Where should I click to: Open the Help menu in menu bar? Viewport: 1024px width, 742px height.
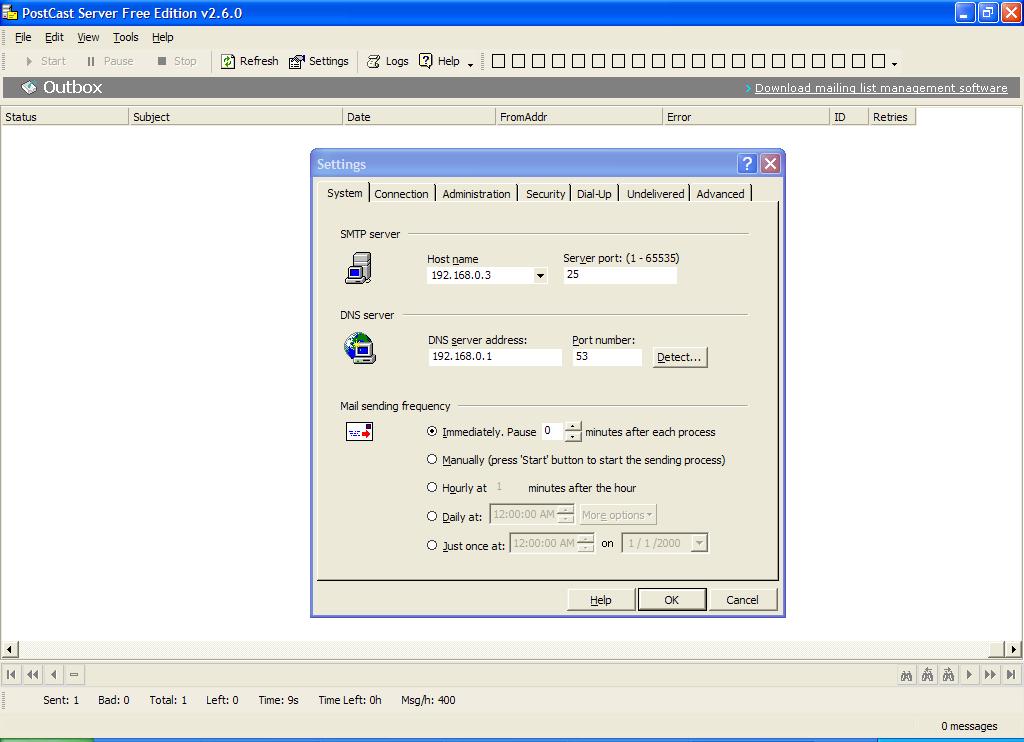[x=163, y=37]
